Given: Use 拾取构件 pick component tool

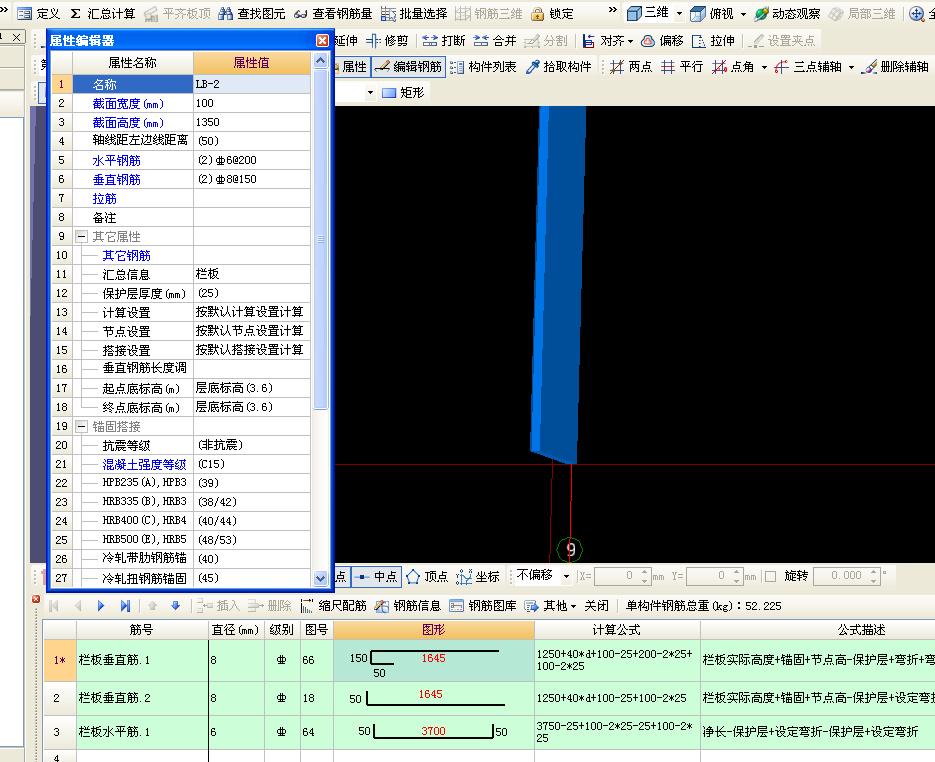Looking at the screenshot, I should (x=559, y=67).
